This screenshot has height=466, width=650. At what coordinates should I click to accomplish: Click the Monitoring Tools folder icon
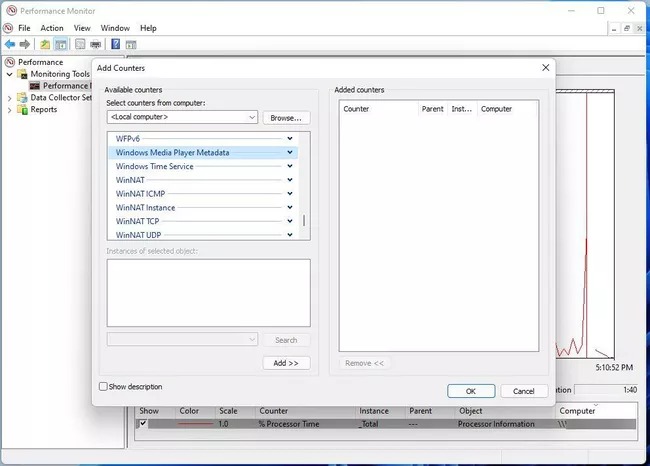[x=22, y=74]
